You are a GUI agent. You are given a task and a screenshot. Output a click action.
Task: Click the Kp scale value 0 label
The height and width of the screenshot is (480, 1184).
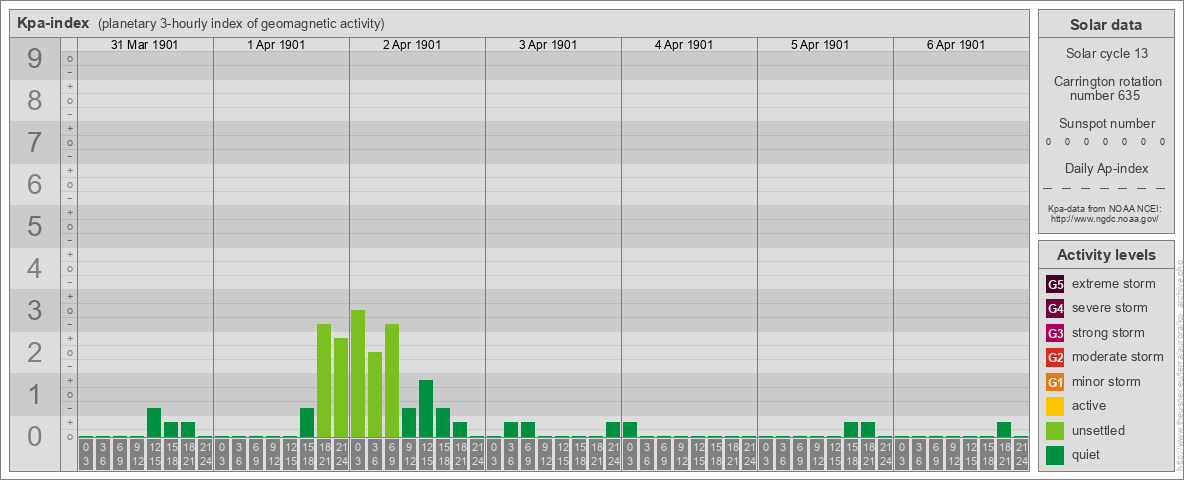[x=34, y=435]
